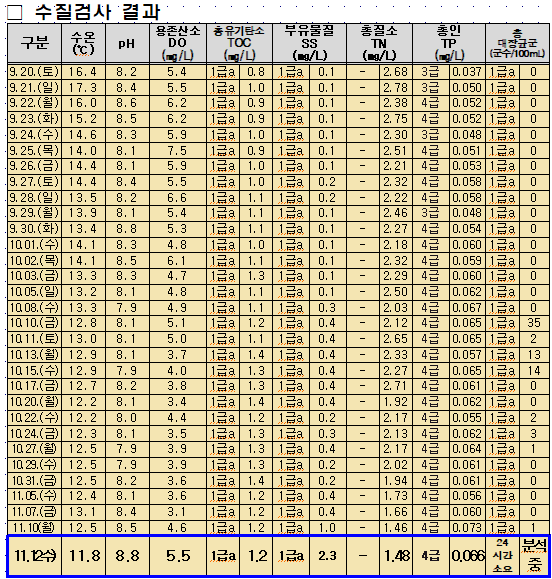552x579 pixels.
Task: Click the 수질검사 결과 title text
Action: tap(97, 12)
